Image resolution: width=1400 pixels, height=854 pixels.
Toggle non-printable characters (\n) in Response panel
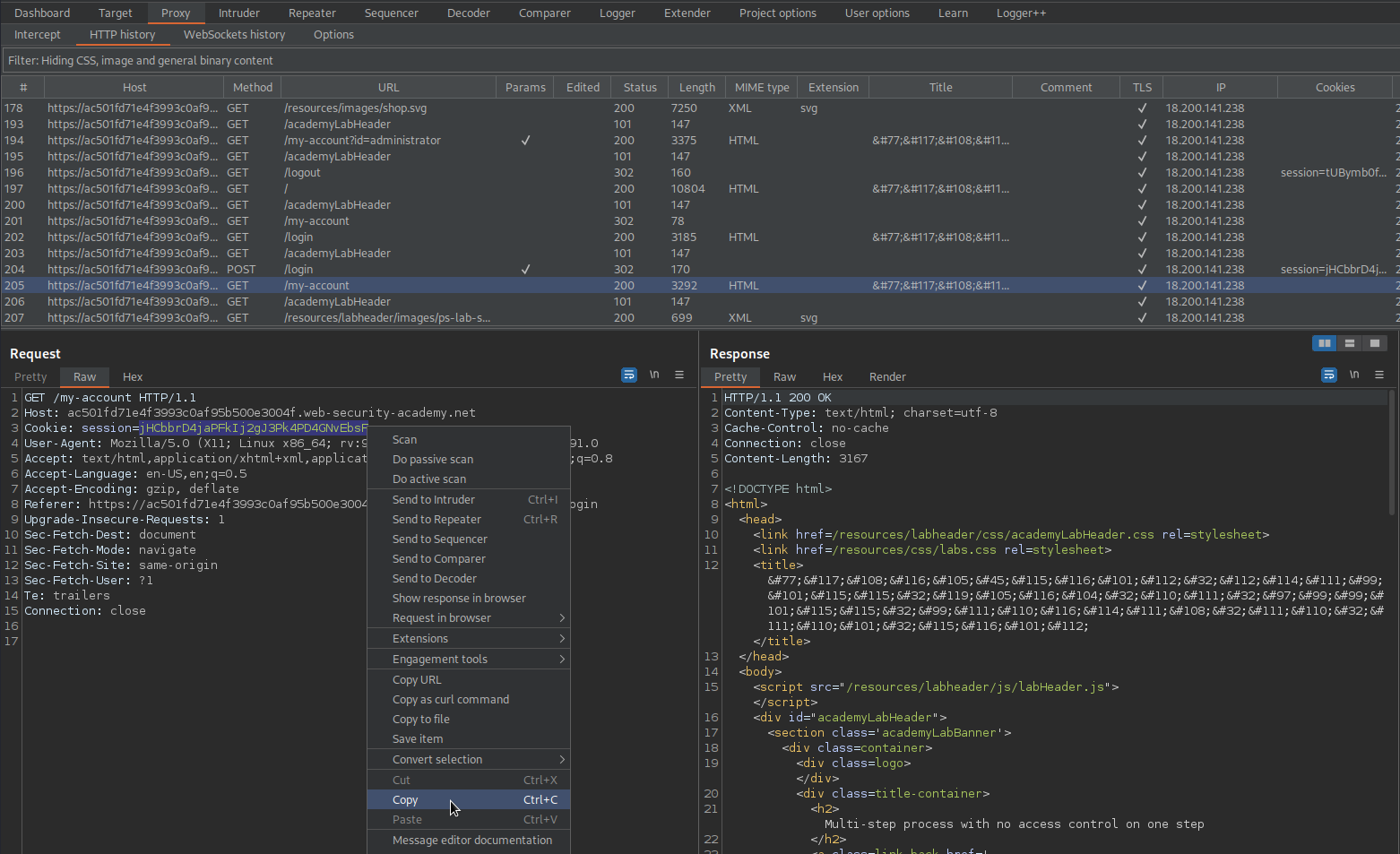coord(1354,375)
